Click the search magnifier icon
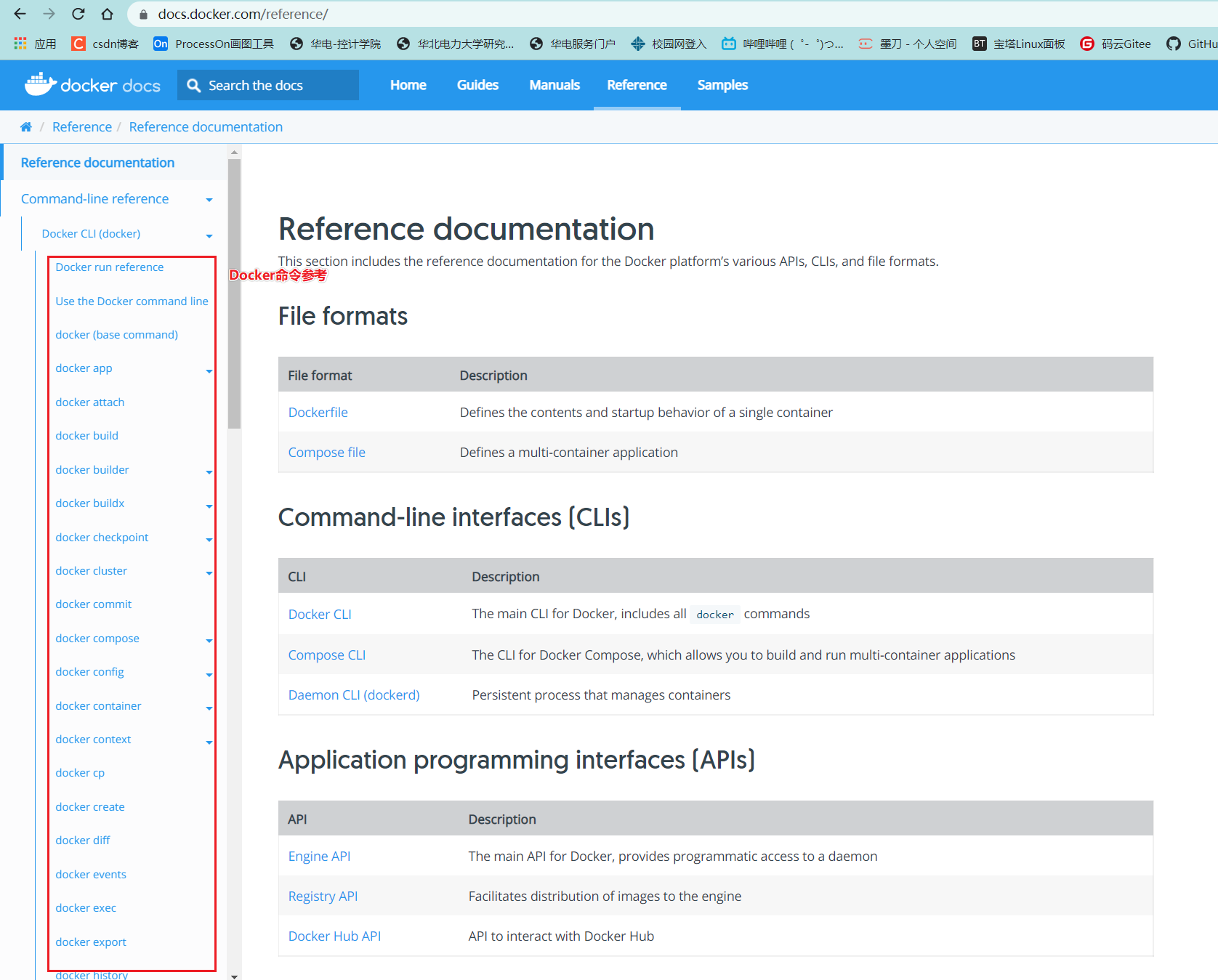The width and height of the screenshot is (1218, 980). click(193, 86)
